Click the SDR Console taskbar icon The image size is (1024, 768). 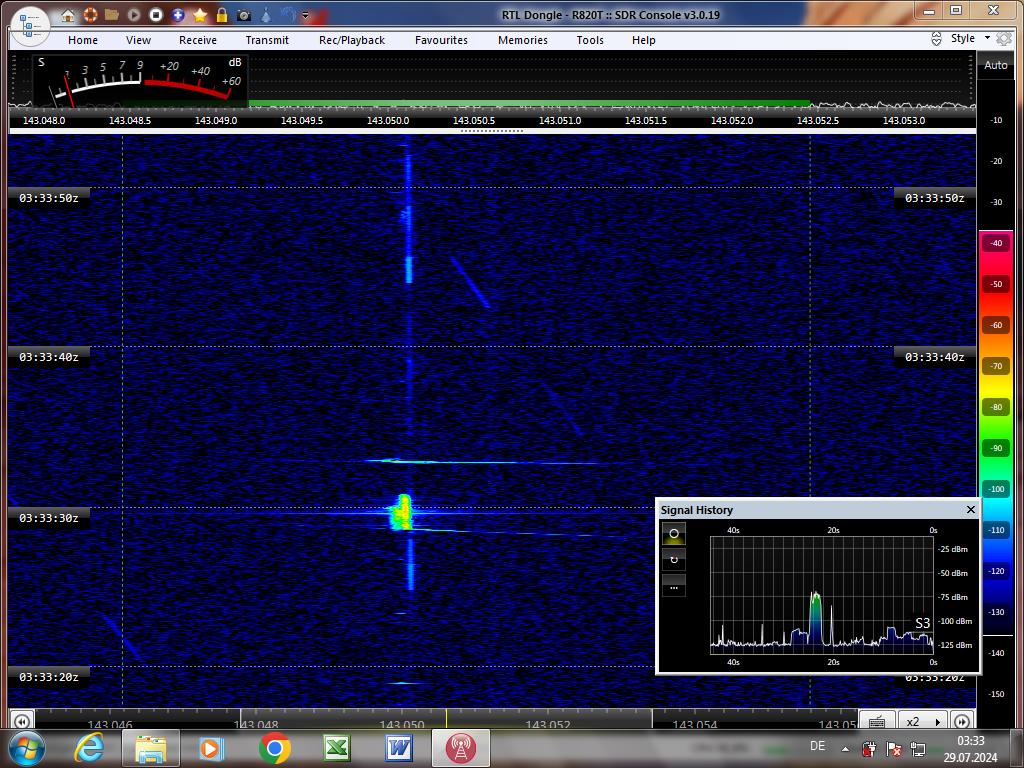coord(460,748)
